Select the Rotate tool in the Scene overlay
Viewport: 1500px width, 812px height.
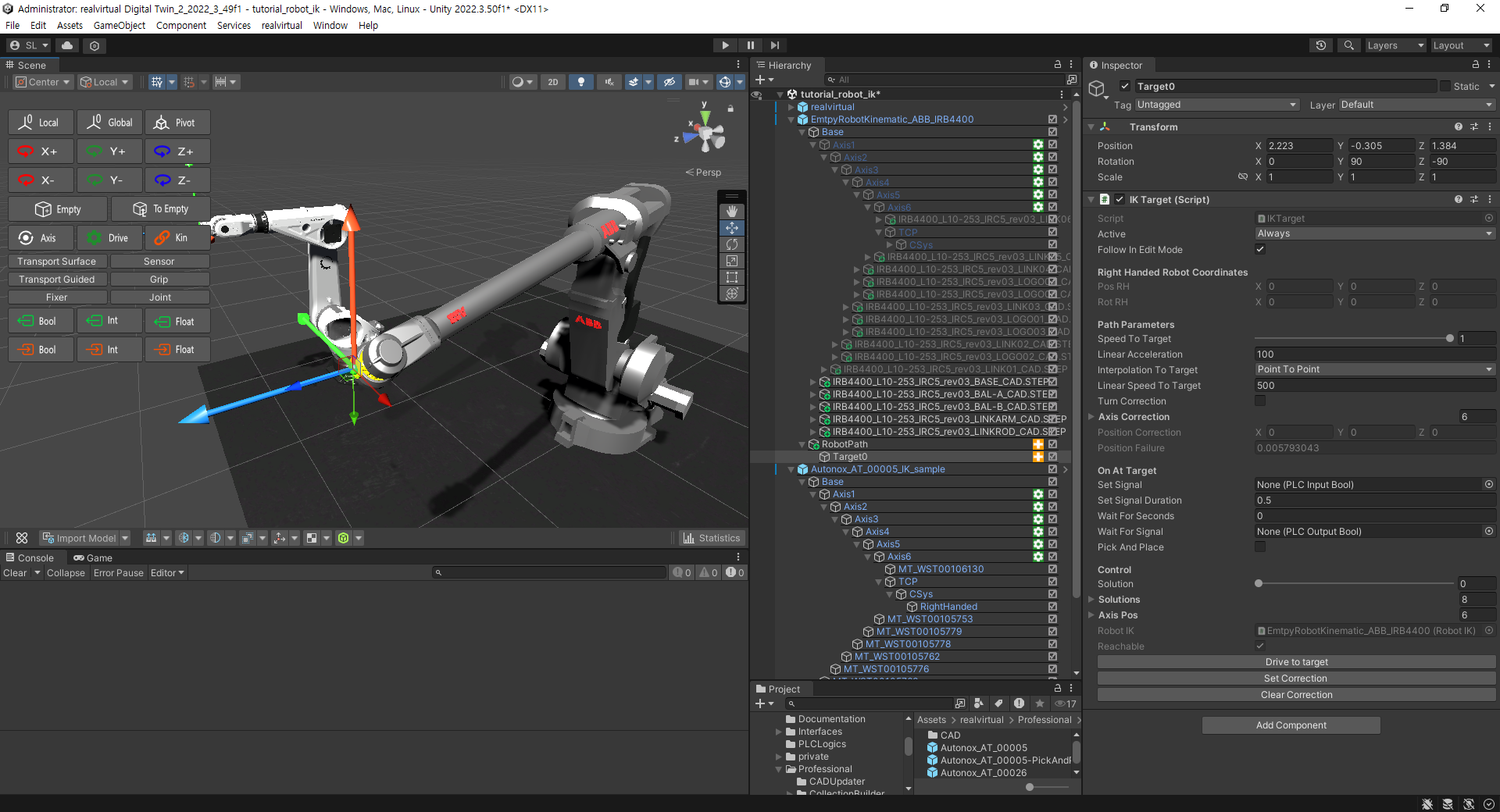pos(732,244)
